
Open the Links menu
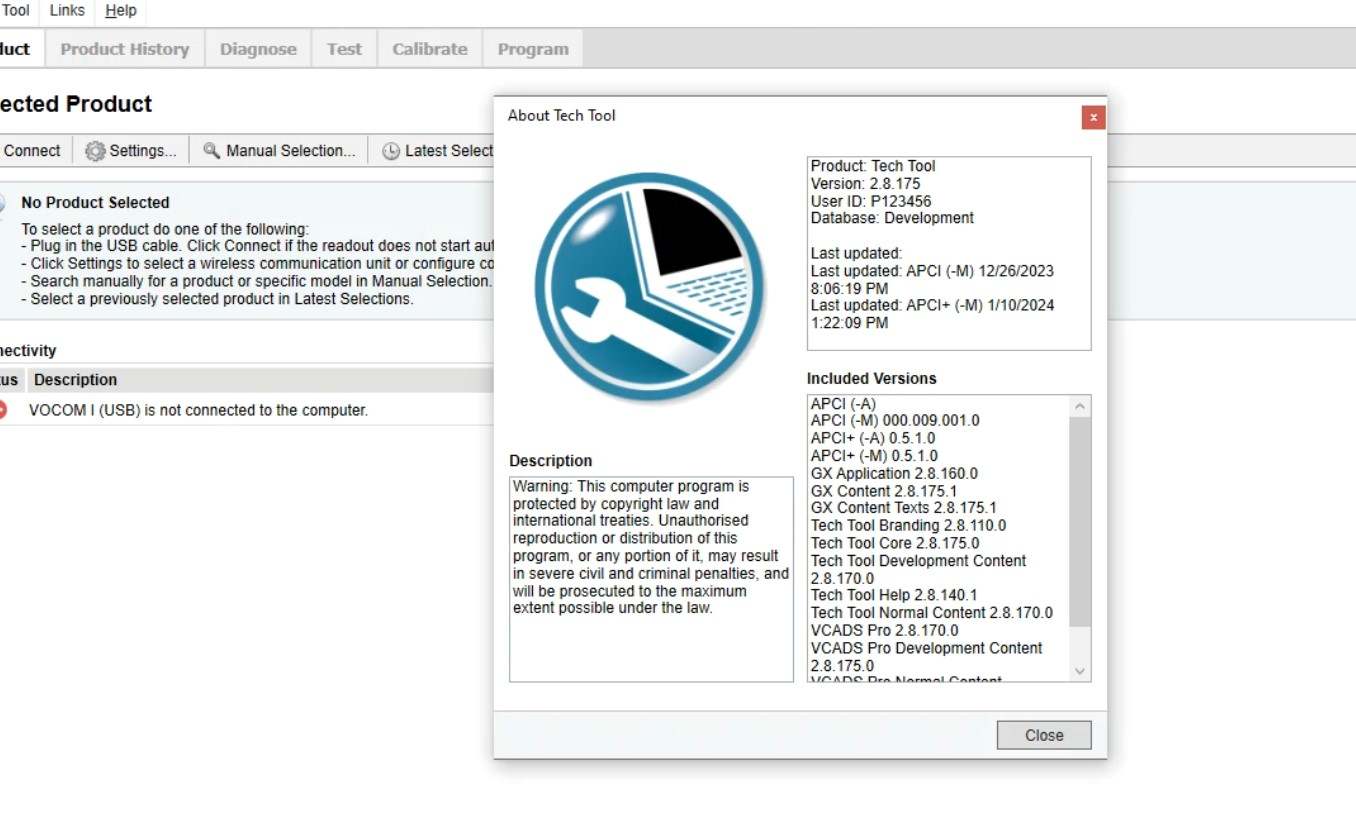[x=67, y=10]
